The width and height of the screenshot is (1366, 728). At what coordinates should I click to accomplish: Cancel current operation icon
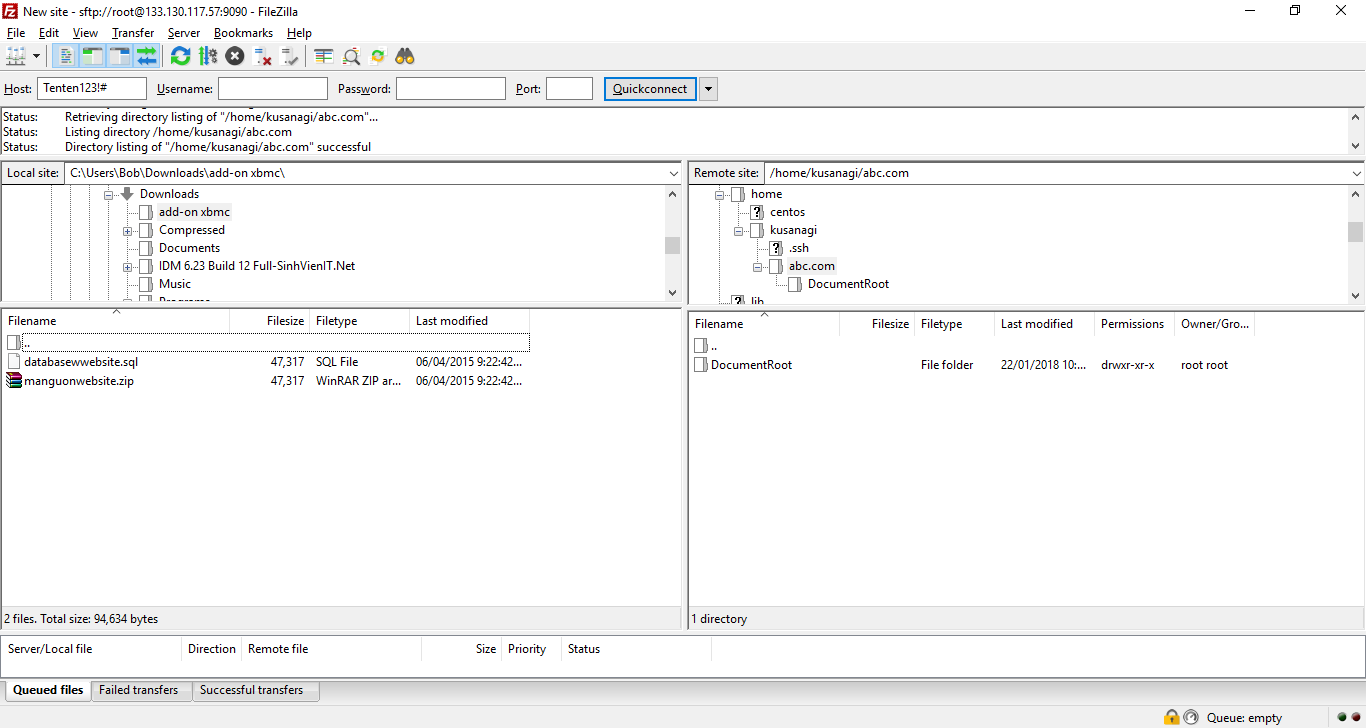[x=235, y=56]
